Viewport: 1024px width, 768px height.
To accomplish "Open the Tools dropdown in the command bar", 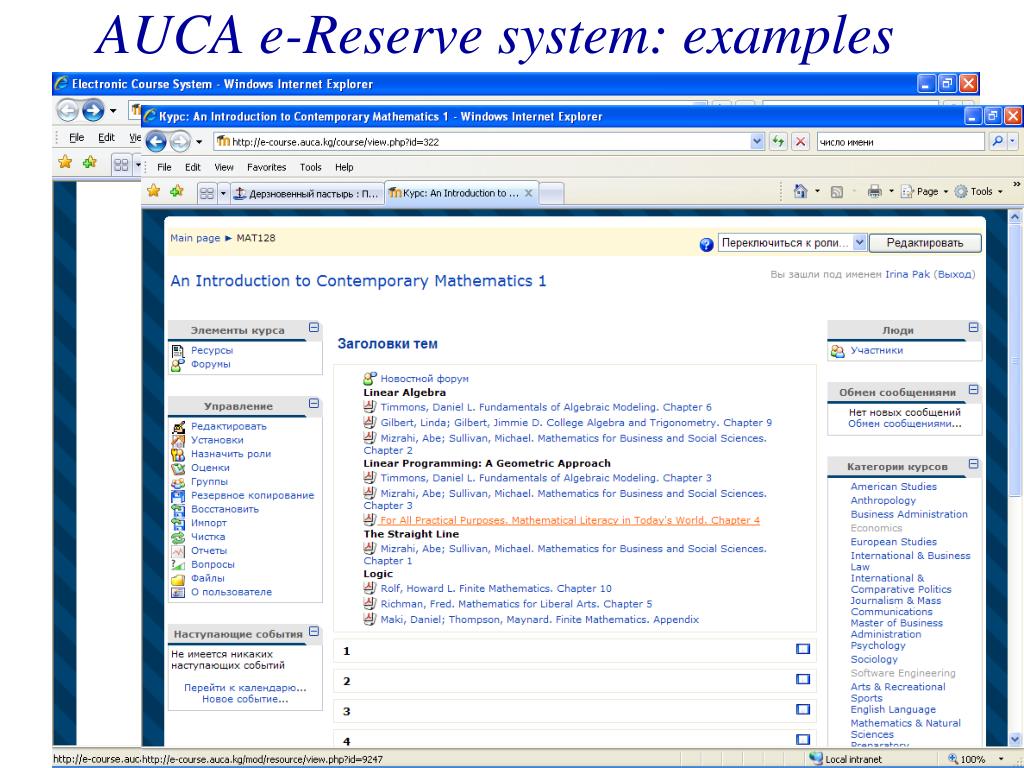I will coord(978,191).
